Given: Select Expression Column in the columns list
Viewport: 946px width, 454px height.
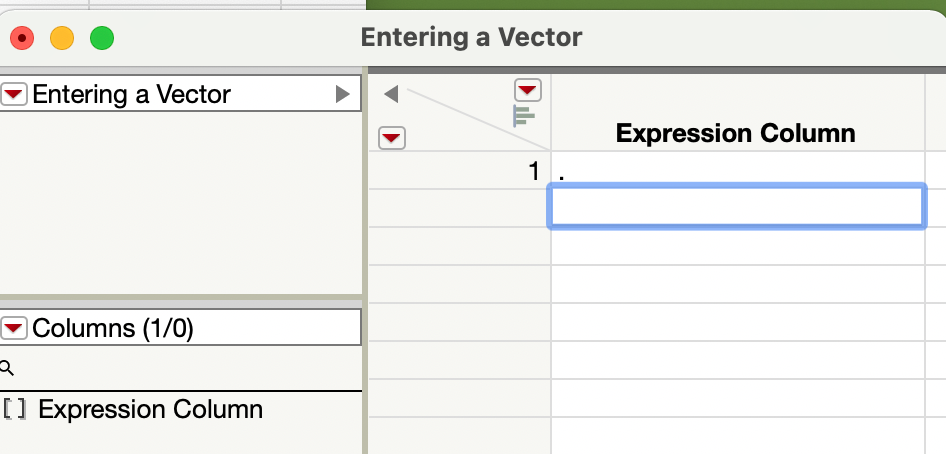Looking at the screenshot, I should point(150,410).
